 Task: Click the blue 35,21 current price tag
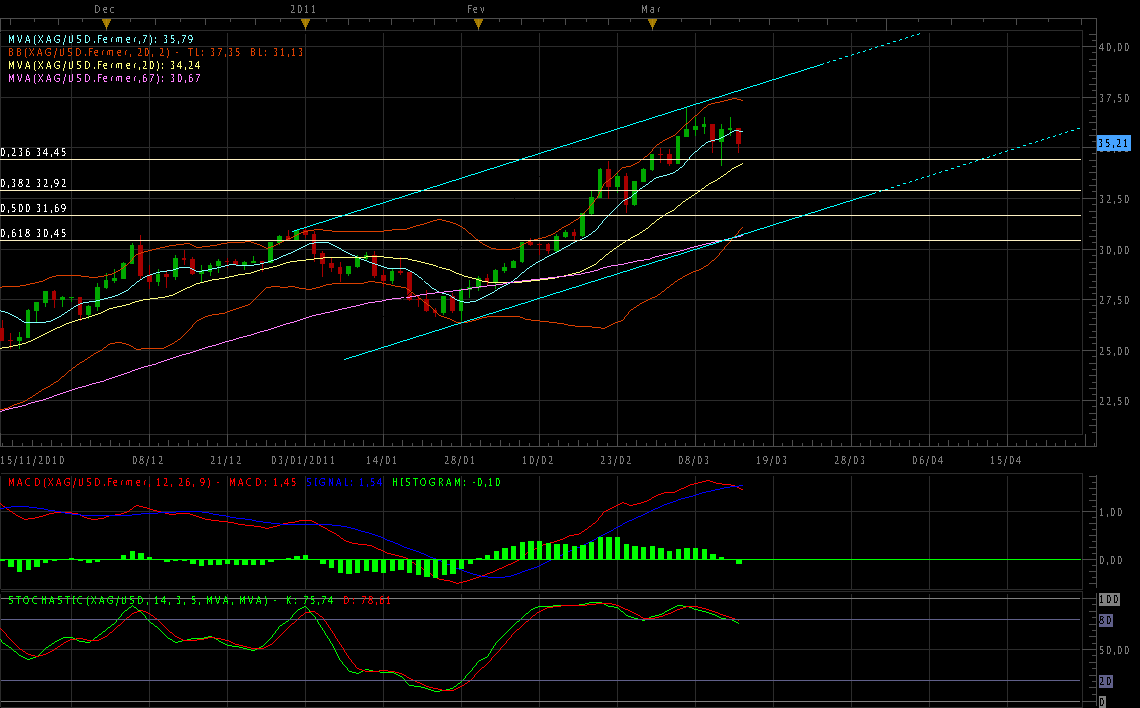click(x=1114, y=143)
